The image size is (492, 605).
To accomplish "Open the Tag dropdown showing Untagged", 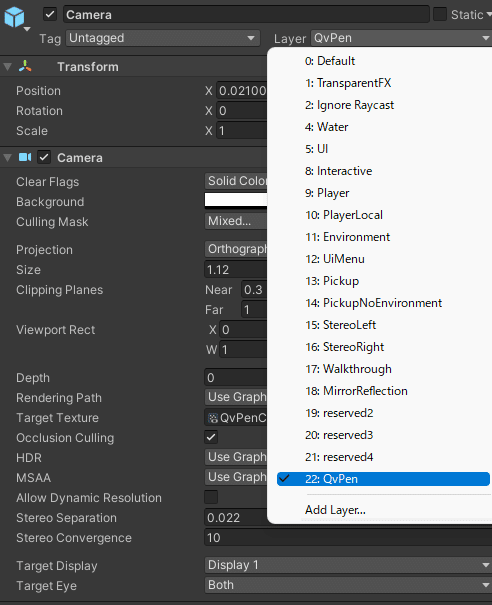I will (163, 38).
